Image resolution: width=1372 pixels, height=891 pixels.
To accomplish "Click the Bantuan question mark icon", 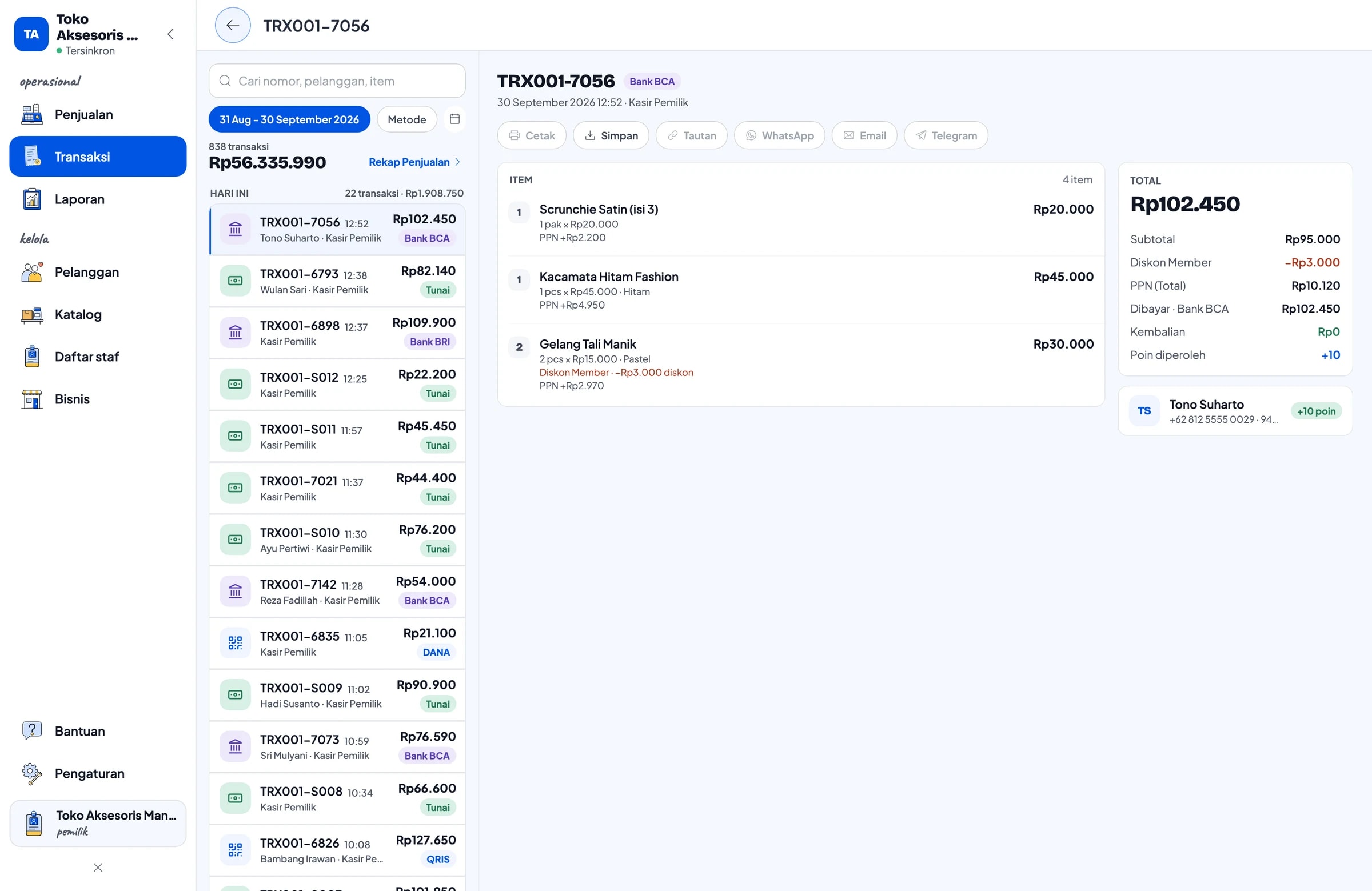I will pos(32,731).
